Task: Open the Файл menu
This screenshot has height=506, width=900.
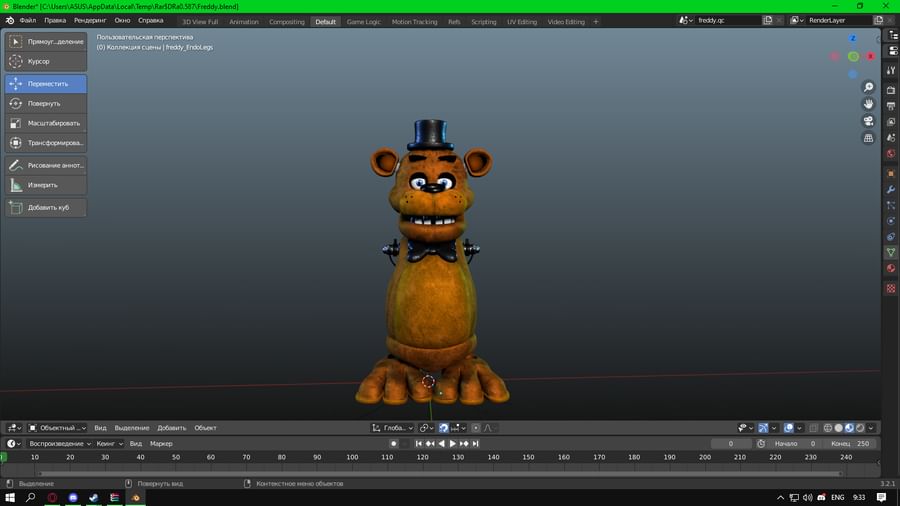Action: click(28, 20)
